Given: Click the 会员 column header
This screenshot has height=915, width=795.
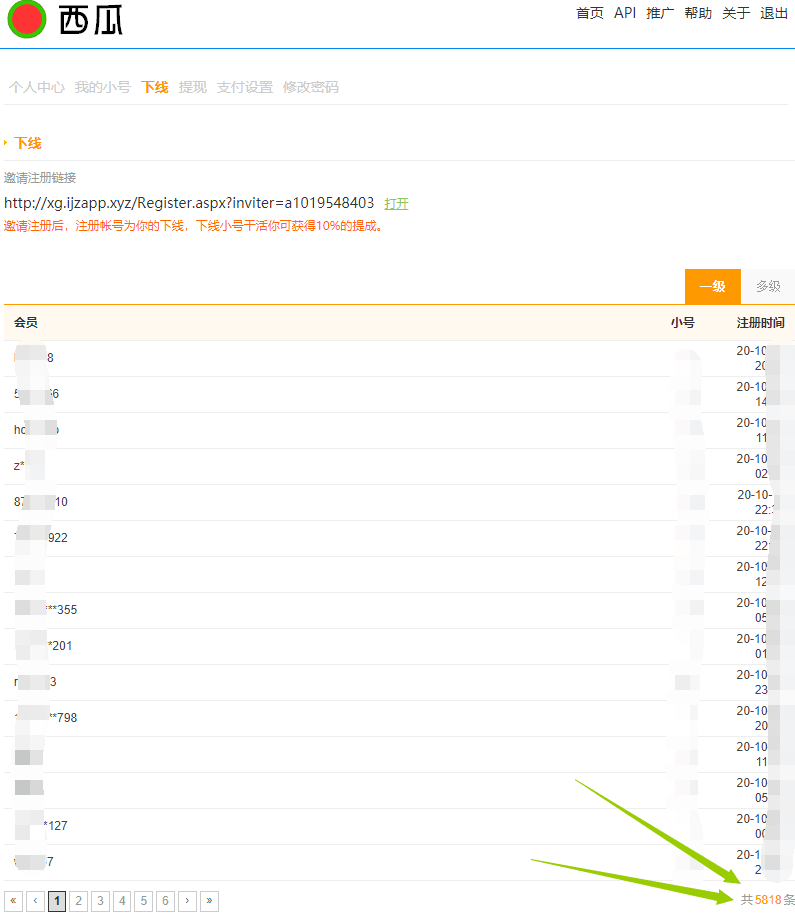Looking at the screenshot, I should click(26, 322).
